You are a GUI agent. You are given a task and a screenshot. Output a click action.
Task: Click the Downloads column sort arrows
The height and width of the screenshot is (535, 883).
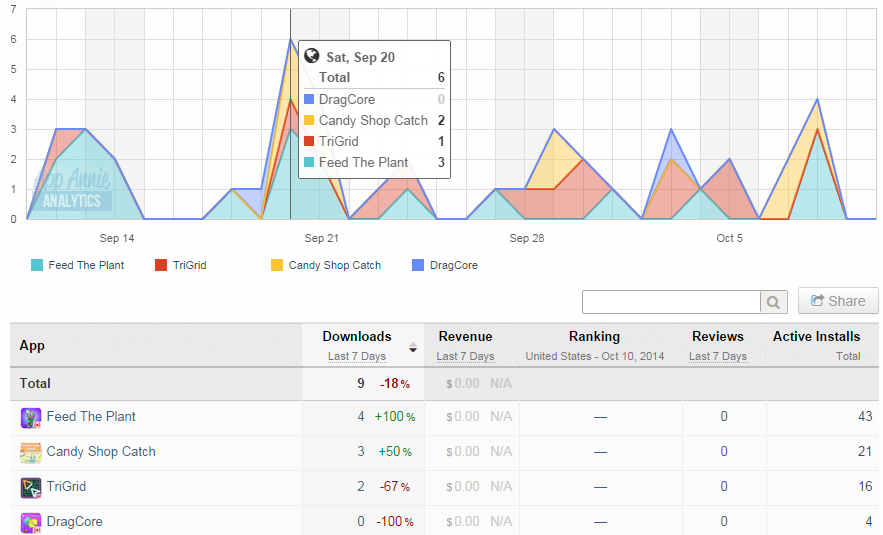(413, 347)
